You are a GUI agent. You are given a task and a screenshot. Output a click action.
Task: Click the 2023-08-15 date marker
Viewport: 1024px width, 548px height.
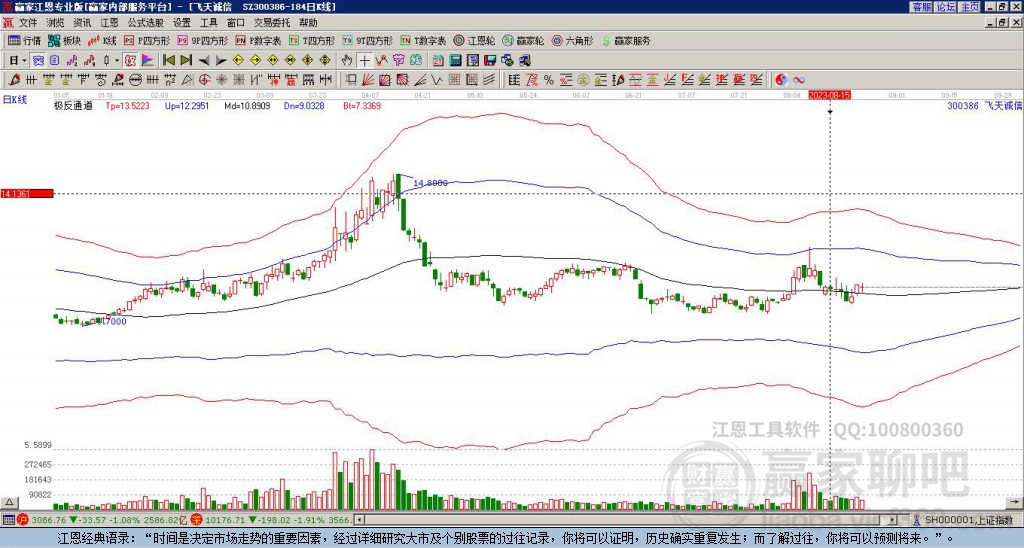pyautogui.click(x=829, y=95)
